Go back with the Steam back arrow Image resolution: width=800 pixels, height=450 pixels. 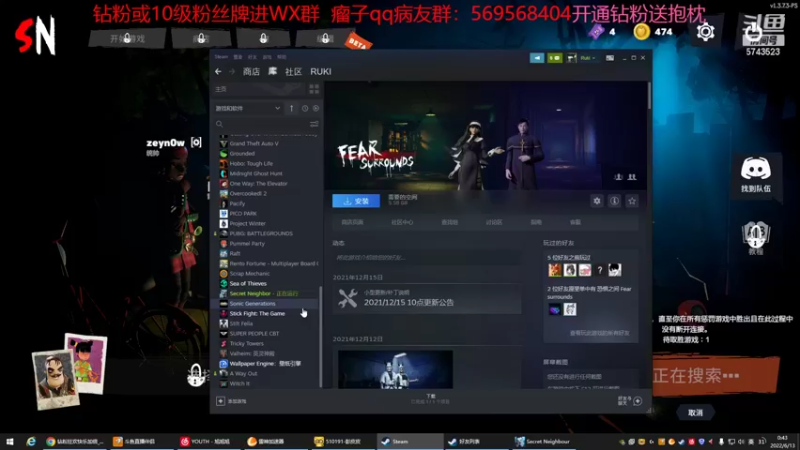[x=218, y=71]
